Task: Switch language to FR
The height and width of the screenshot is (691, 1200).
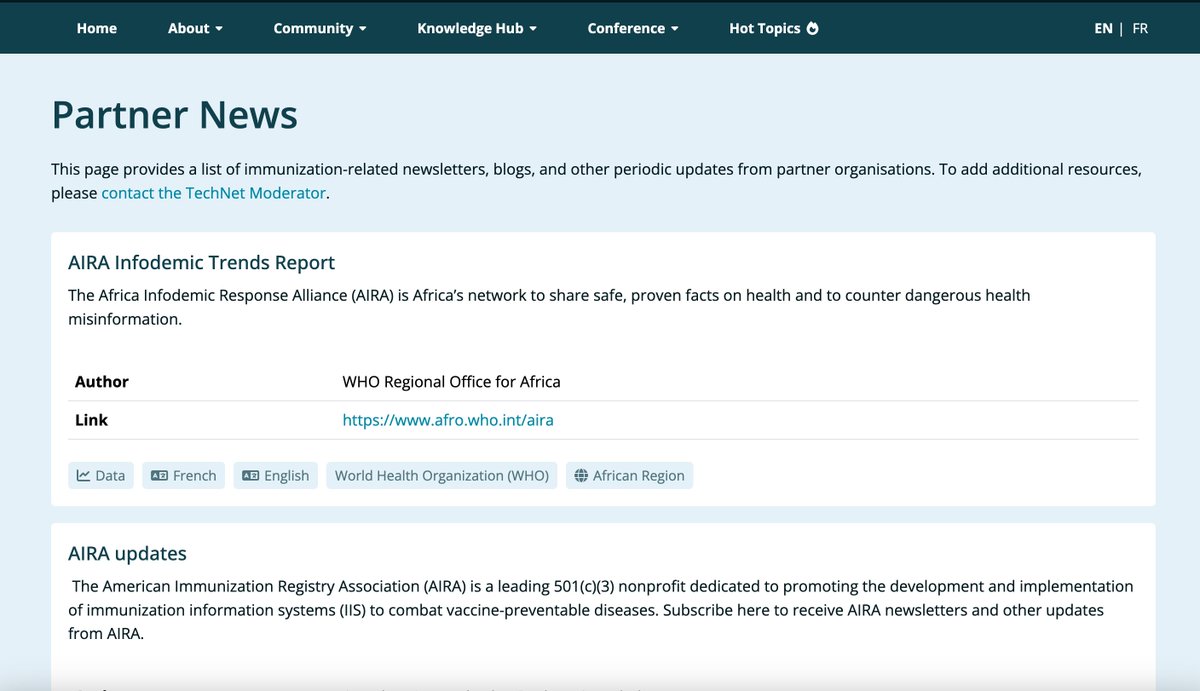Action: 1140,28
